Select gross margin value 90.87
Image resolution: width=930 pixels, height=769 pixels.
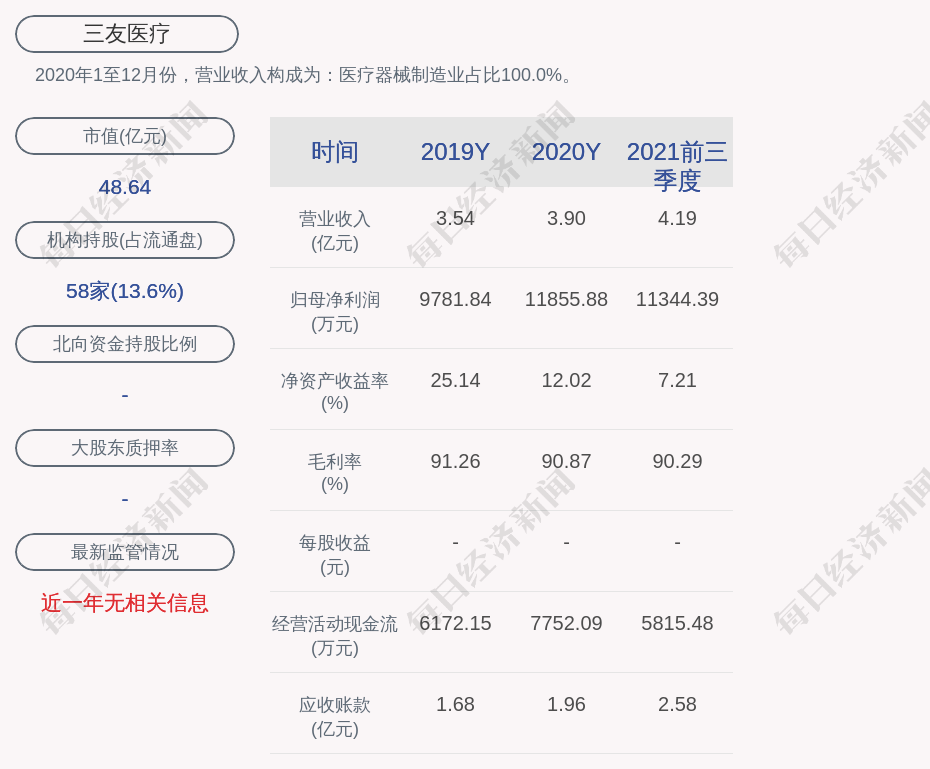pos(566,461)
